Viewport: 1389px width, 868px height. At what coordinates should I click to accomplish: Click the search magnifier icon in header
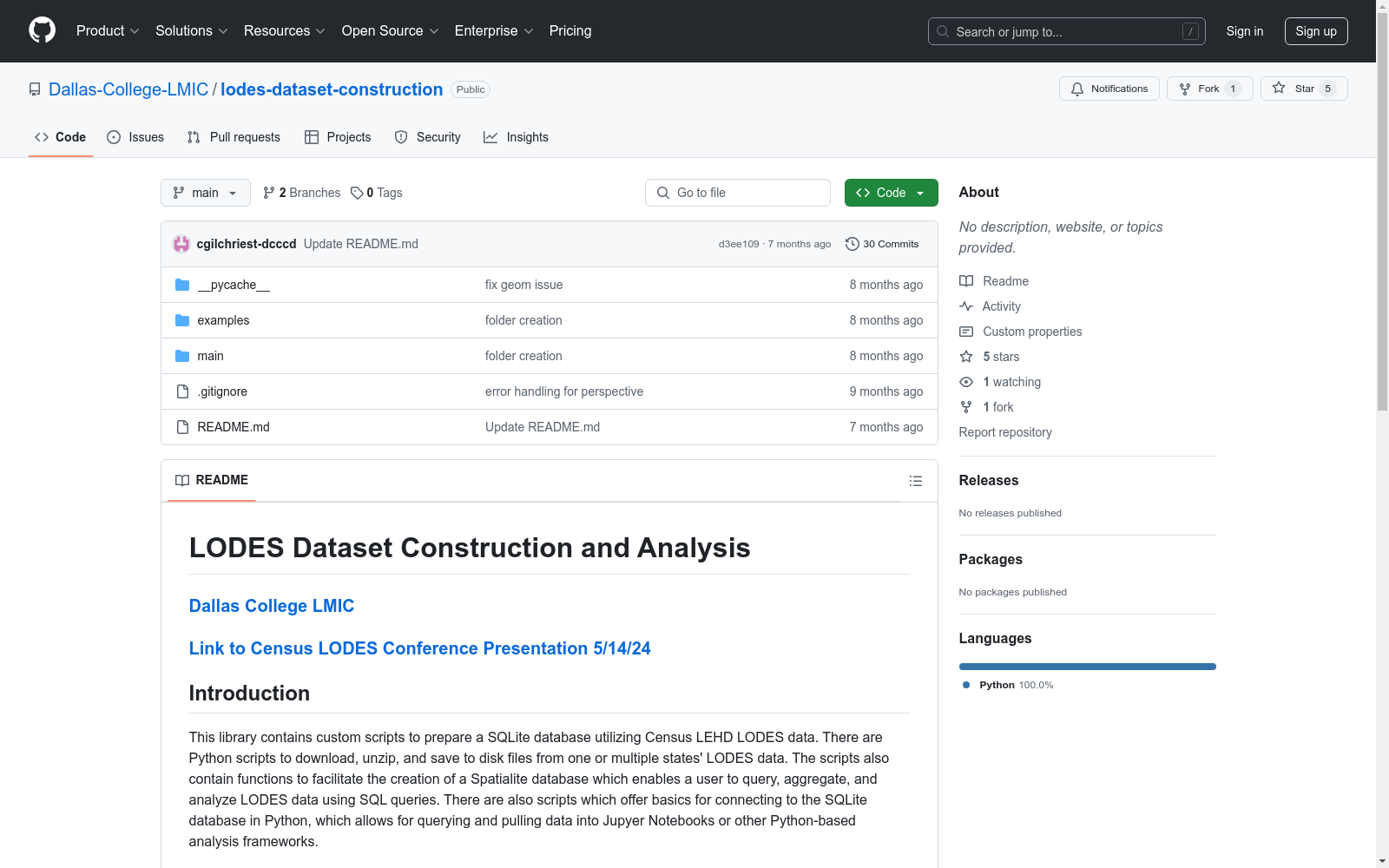pyautogui.click(x=943, y=31)
